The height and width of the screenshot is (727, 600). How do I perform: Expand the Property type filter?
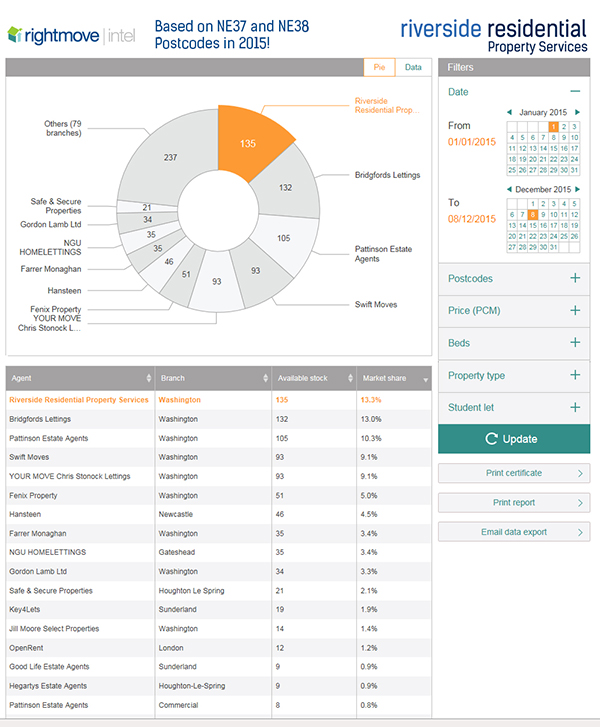(x=575, y=375)
